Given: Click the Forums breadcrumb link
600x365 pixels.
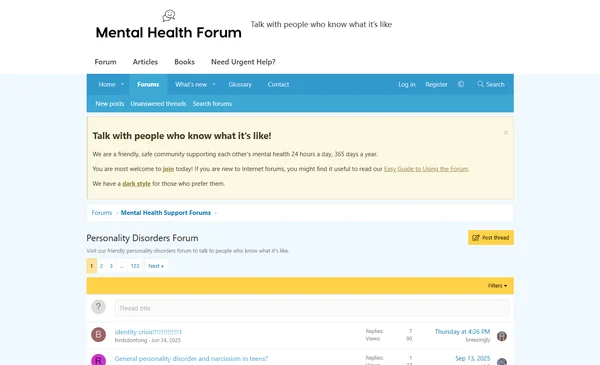Looking at the screenshot, I should (x=101, y=213).
